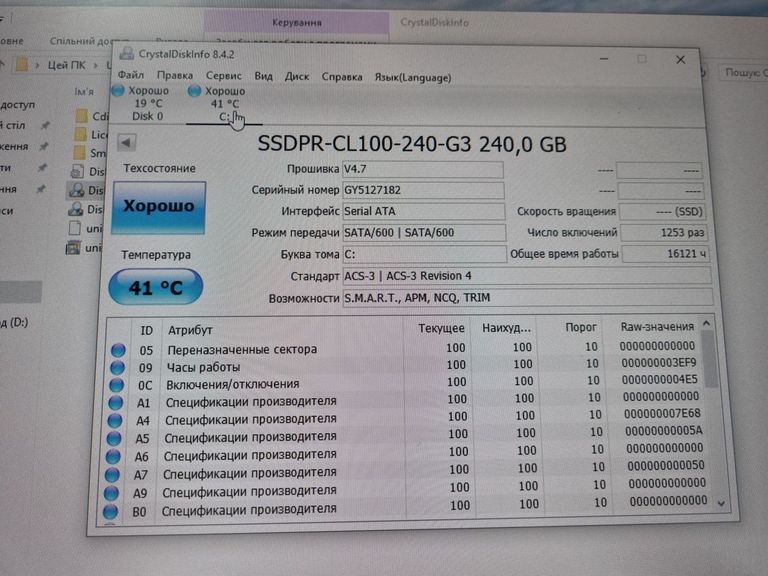Click the CrystalDiskInfo title bar icon

pyautogui.click(x=127, y=53)
